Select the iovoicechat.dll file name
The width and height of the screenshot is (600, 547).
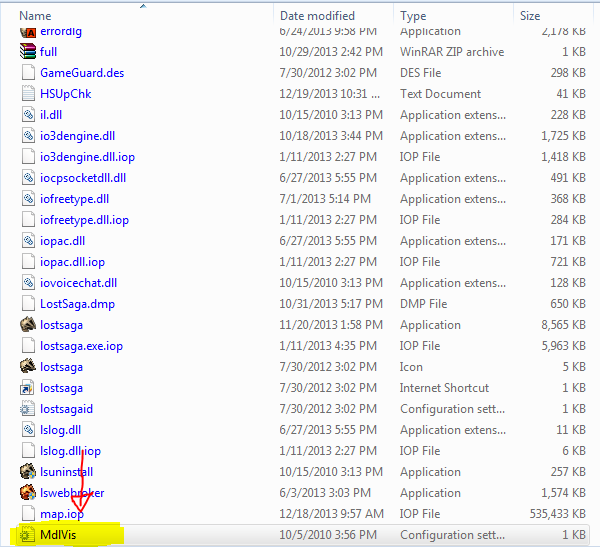[78, 283]
